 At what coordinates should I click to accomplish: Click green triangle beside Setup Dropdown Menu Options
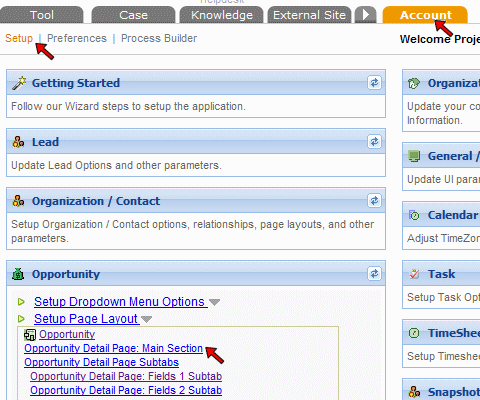pyautogui.click(x=21, y=302)
